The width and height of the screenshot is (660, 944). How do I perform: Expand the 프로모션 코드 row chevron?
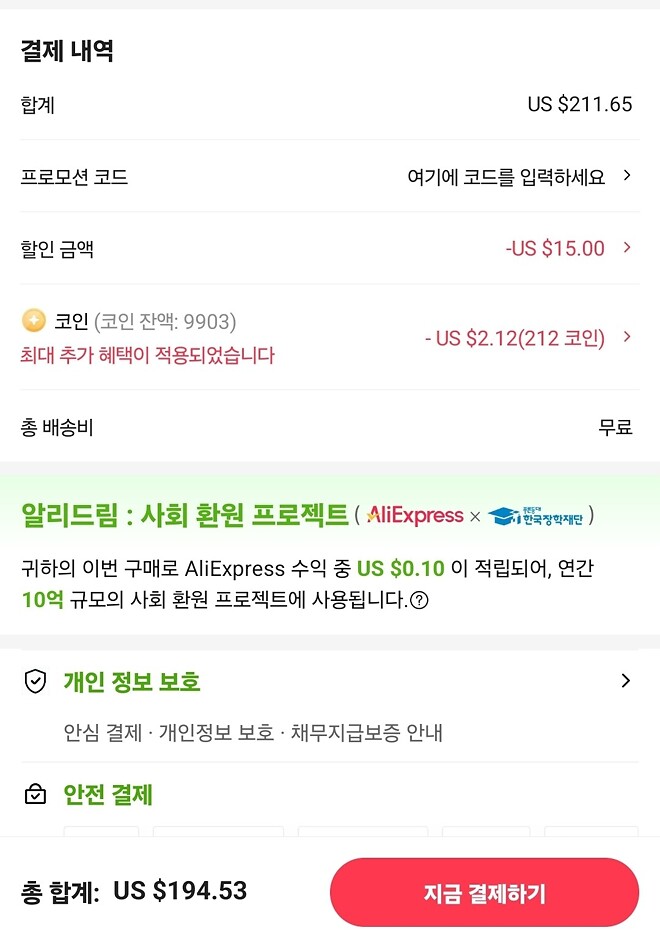pos(629,176)
